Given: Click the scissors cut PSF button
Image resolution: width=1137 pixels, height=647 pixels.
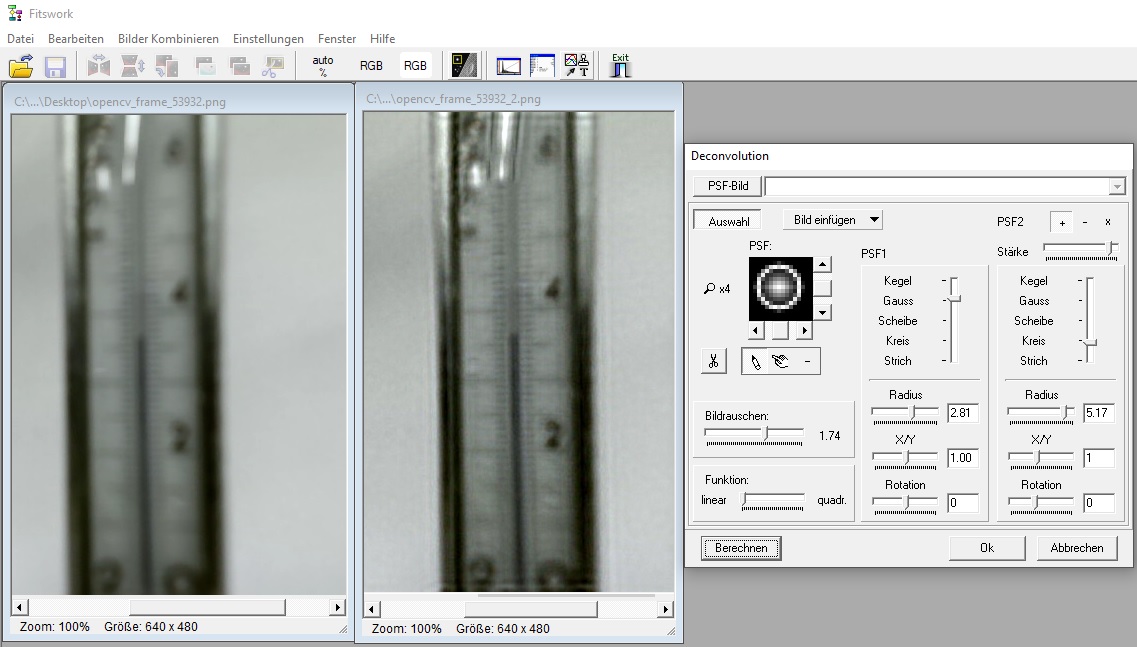Looking at the screenshot, I should coord(714,361).
